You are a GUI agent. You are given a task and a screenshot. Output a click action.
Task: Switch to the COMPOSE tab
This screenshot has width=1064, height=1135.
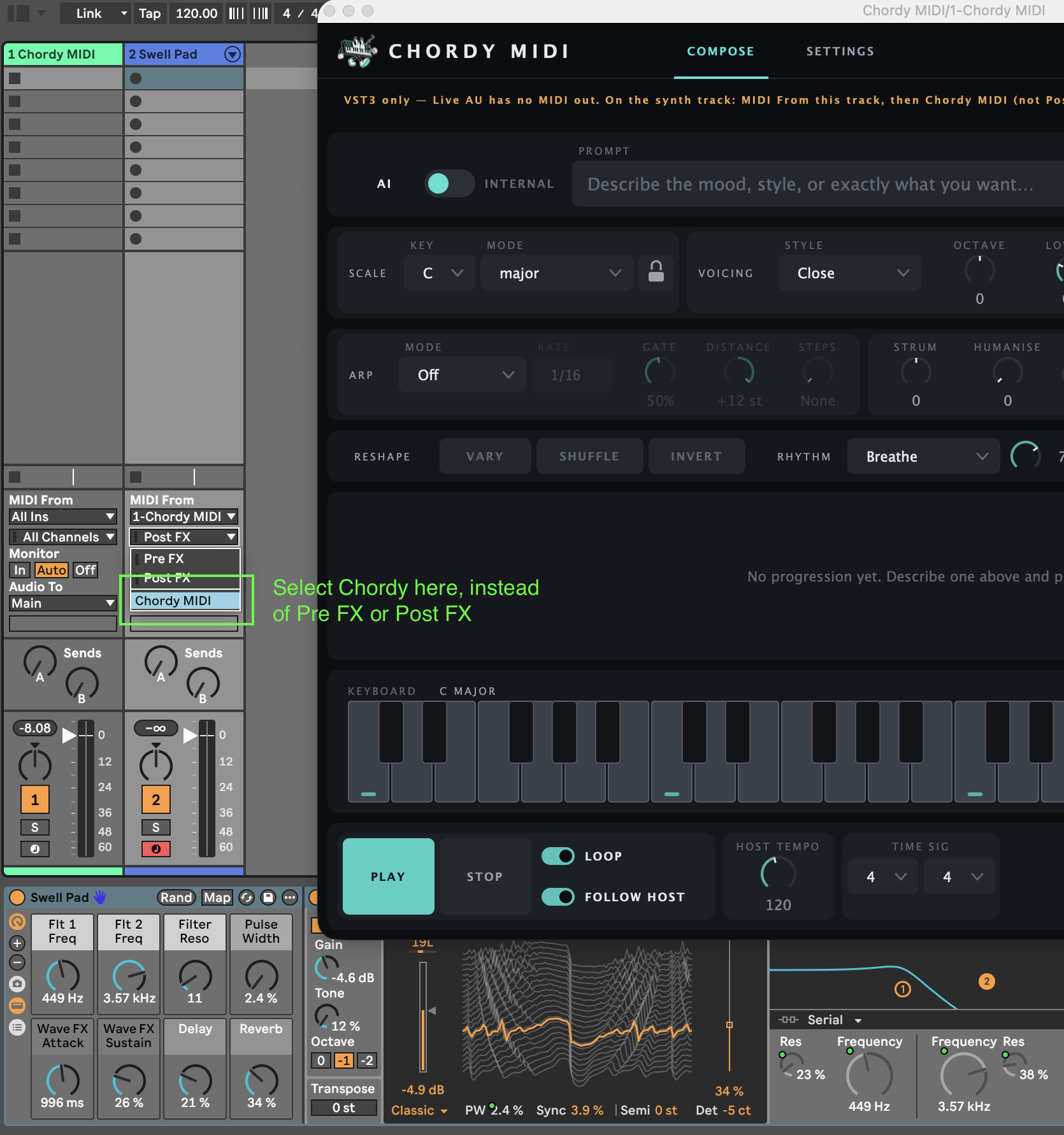click(x=721, y=51)
